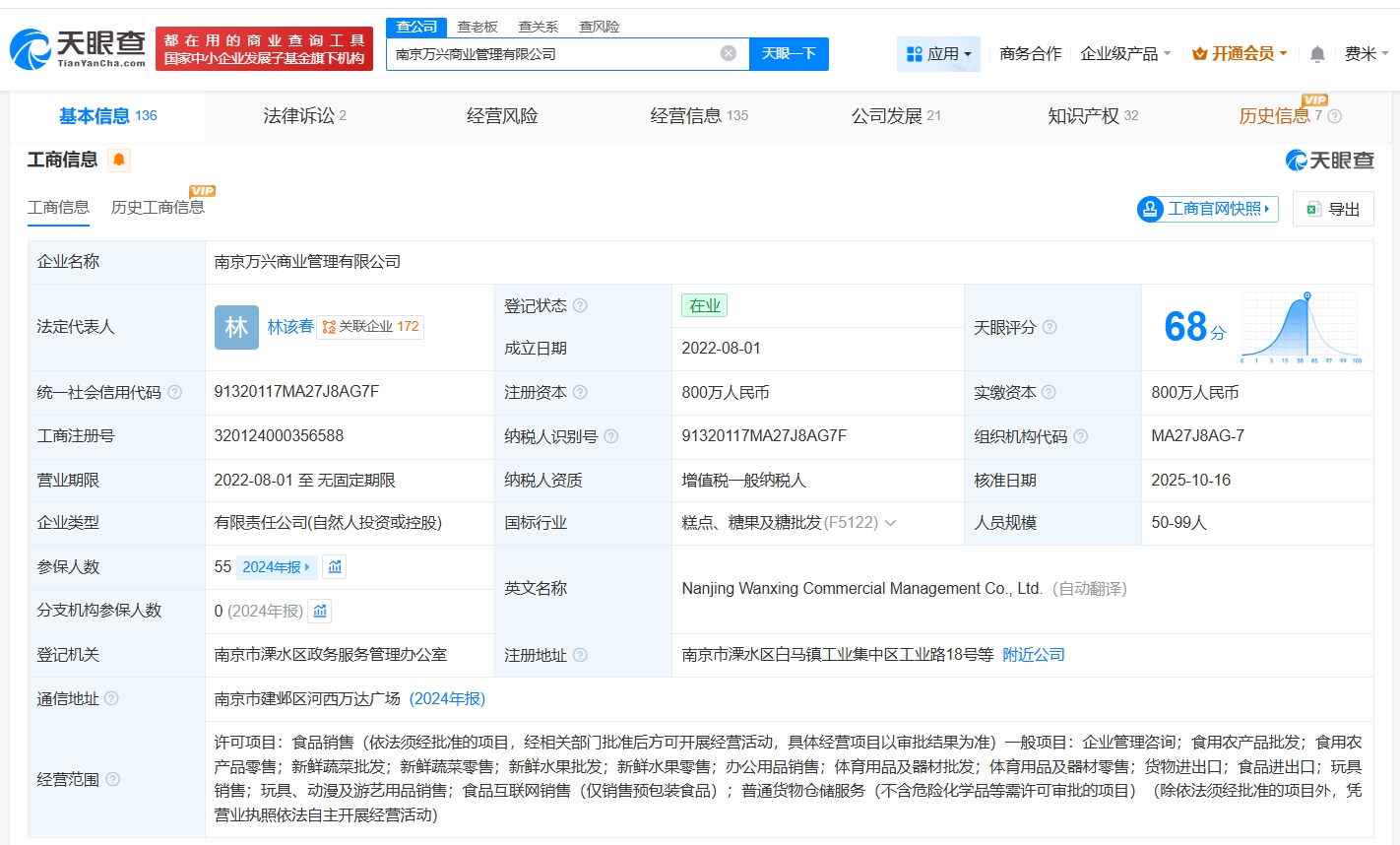This screenshot has height=845, width=1400.
Task: Click help icon beside 注册资本
Action: point(581,392)
